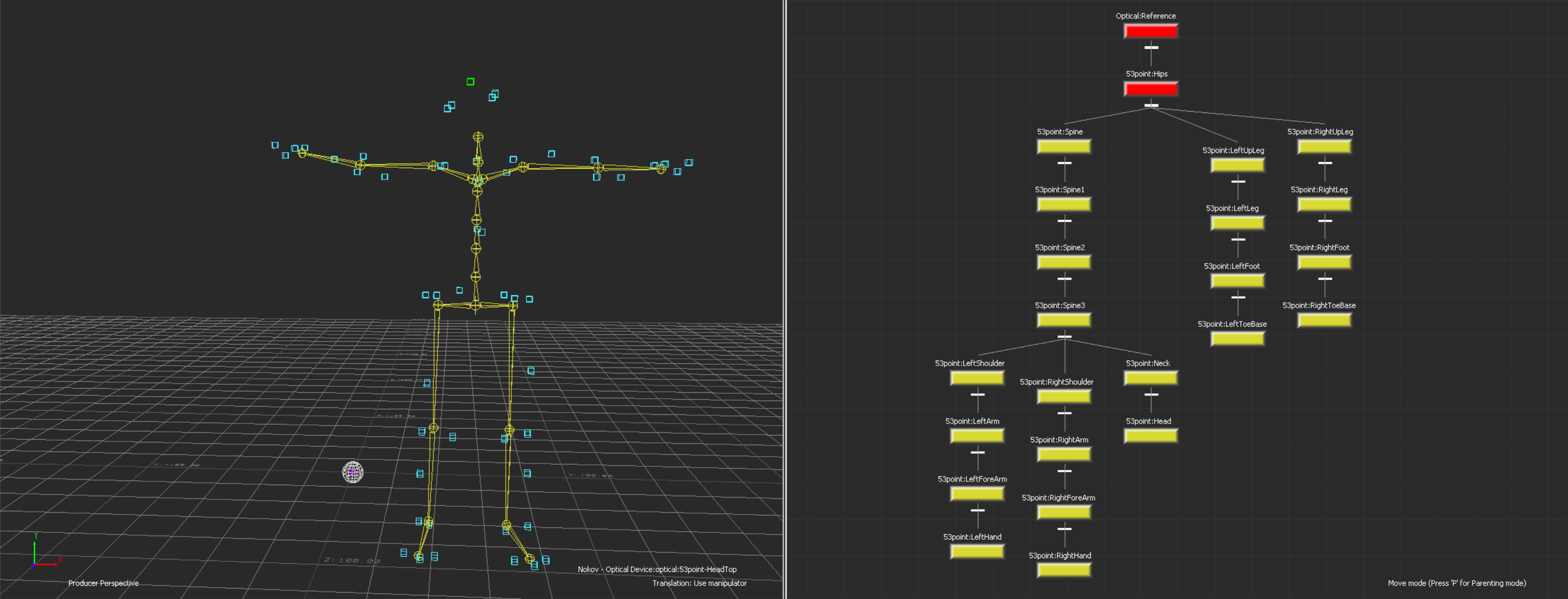Select the Optical:Reference red node
1568x599 pixels.
click(1151, 31)
